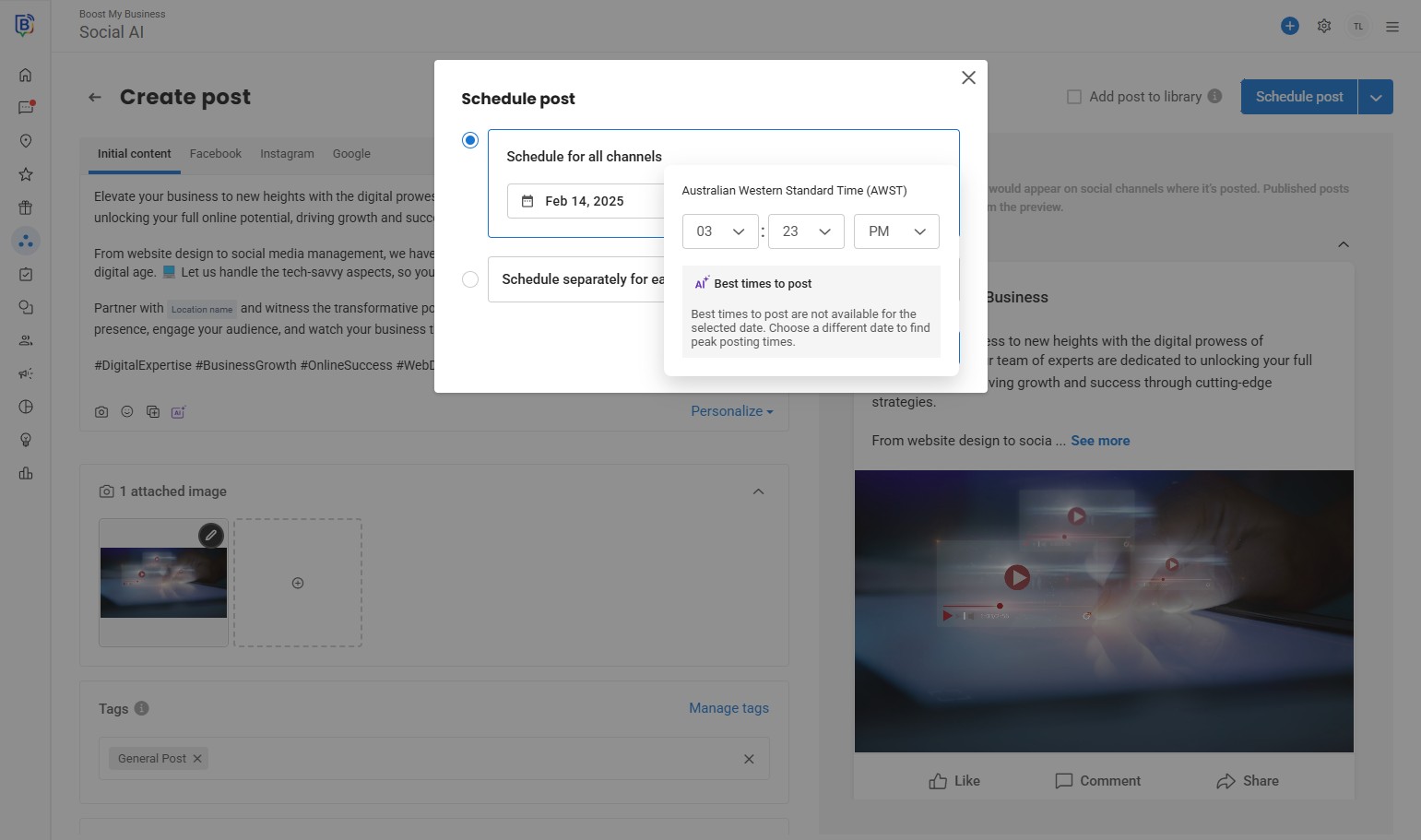The width and height of the screenshot is (1421, 840).
Task: Click the back arrow beside Create post
Action: pos(95,97)
